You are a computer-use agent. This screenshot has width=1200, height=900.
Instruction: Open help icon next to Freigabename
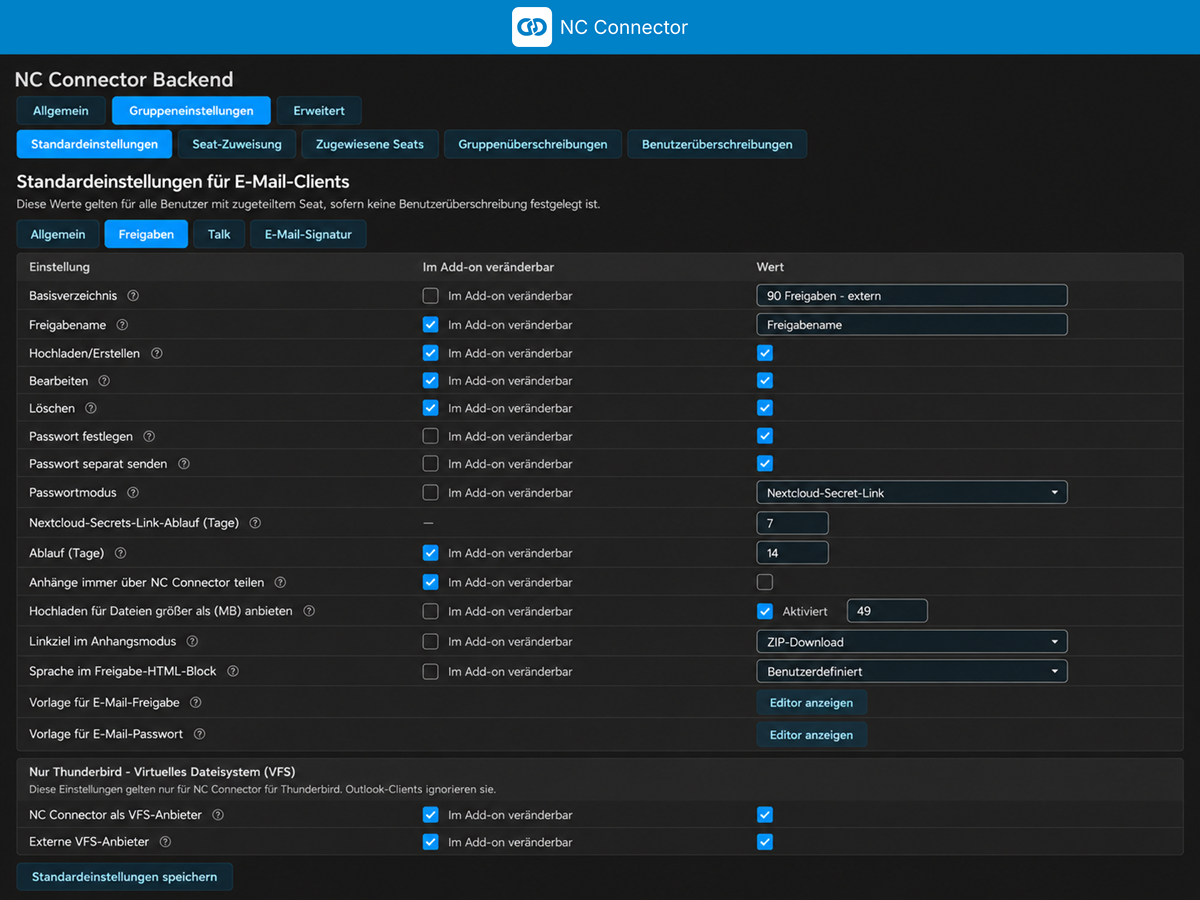[123, 325]
